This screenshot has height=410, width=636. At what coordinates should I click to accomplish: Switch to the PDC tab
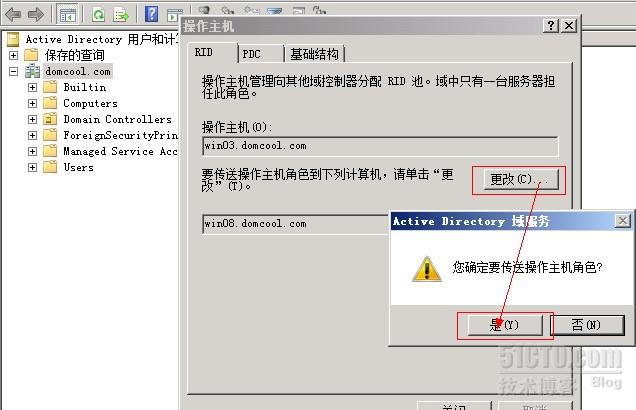tap(261, 54)
